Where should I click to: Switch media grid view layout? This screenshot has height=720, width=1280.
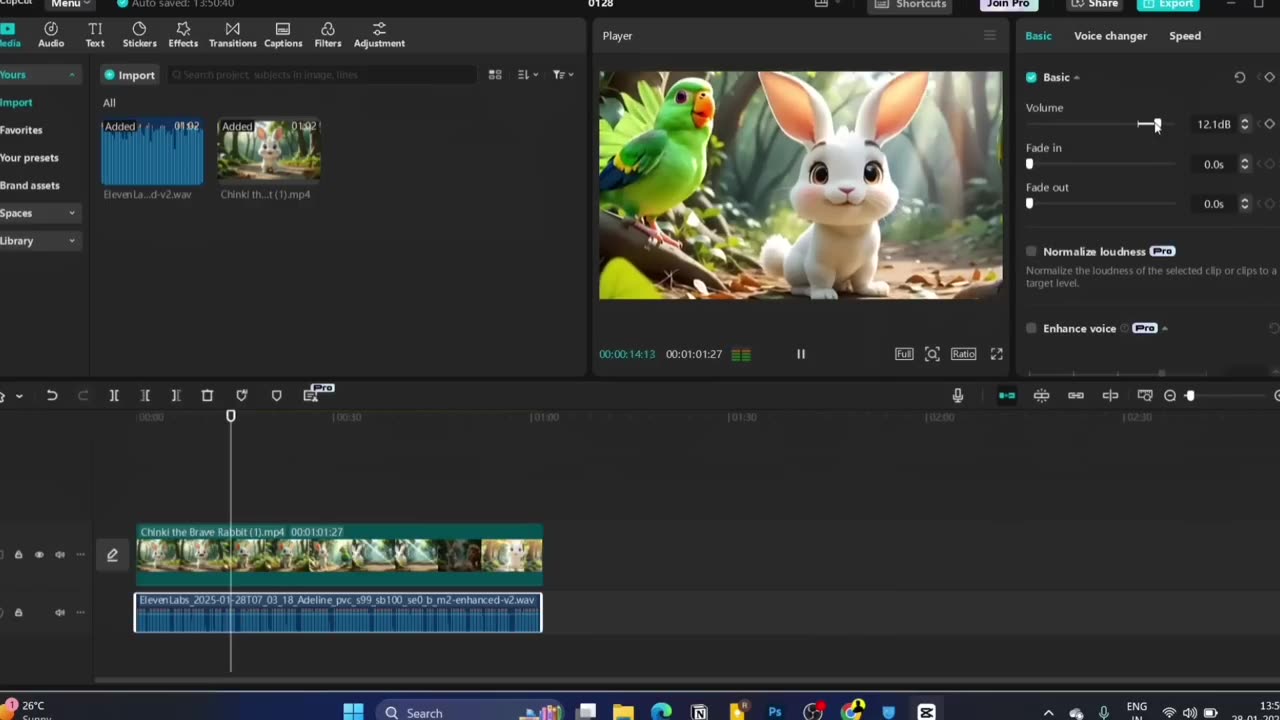click(x=495, y=75)
